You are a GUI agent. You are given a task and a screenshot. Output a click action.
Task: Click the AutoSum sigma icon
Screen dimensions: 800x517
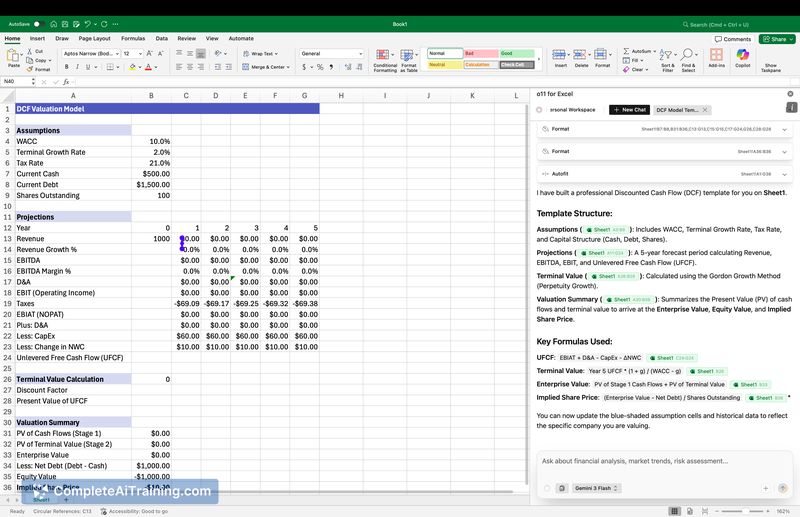[x=625, y=50]
